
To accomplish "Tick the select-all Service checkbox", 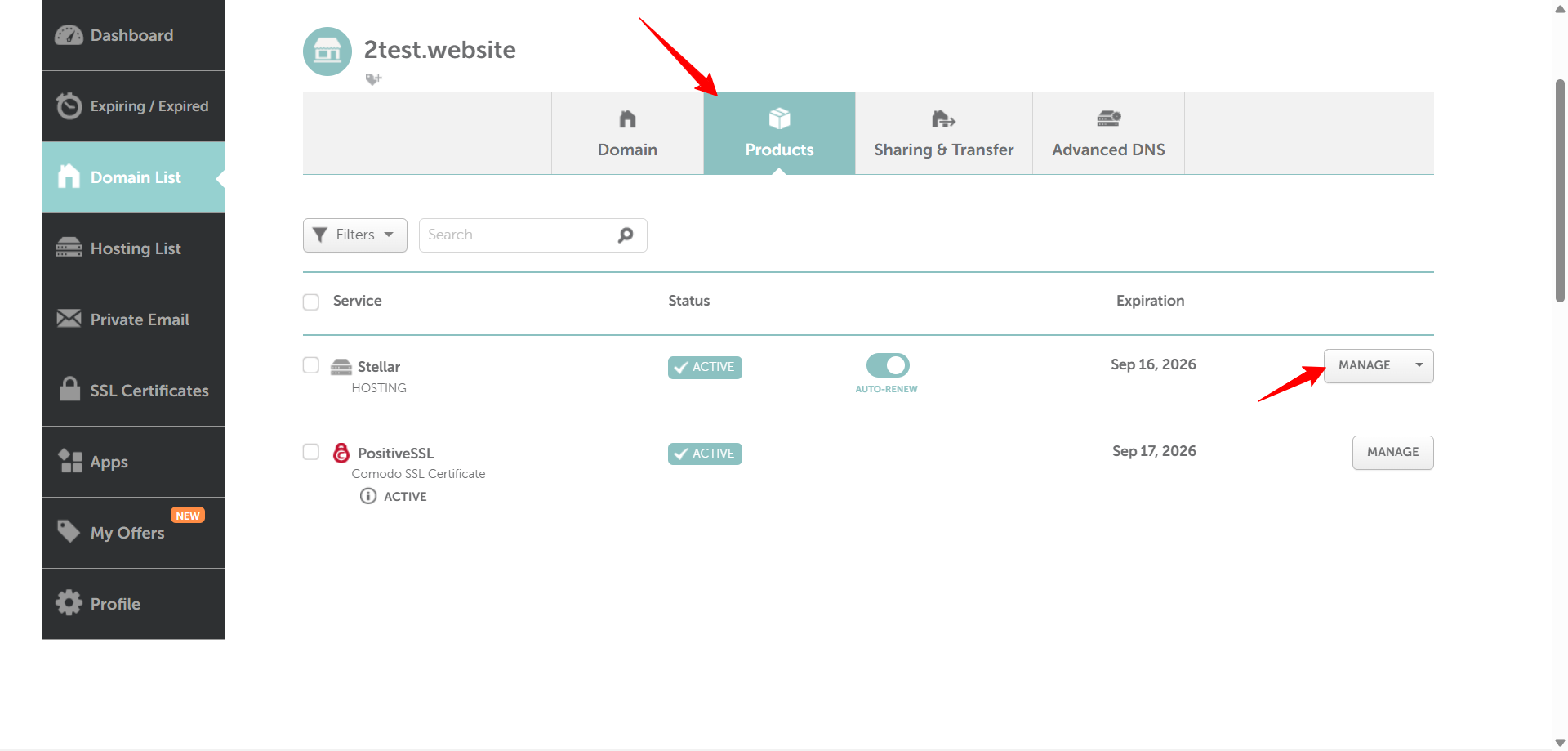I will click(x=311, y=302).
